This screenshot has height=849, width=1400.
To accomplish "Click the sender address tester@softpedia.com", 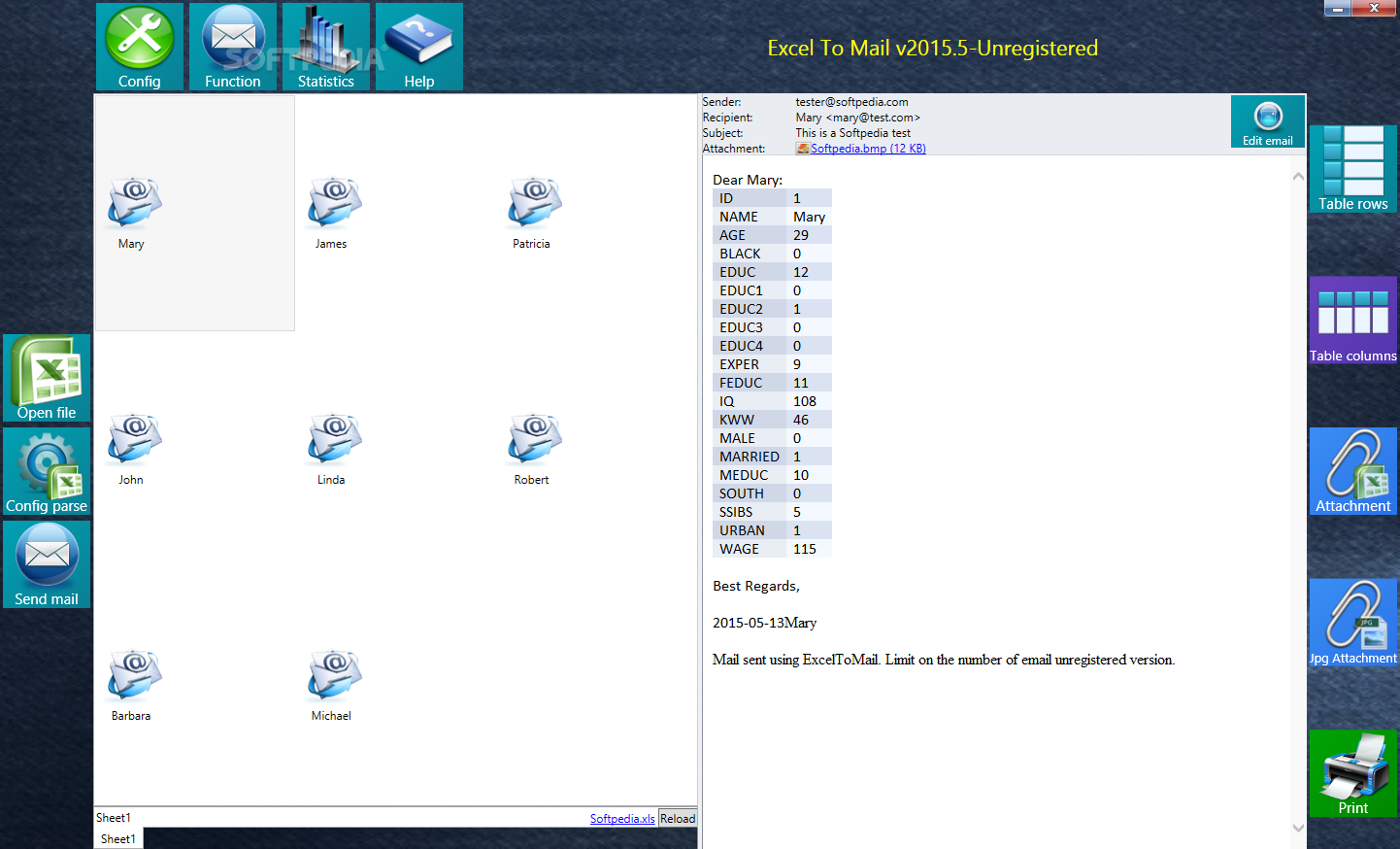I will (x=851, y=102).
